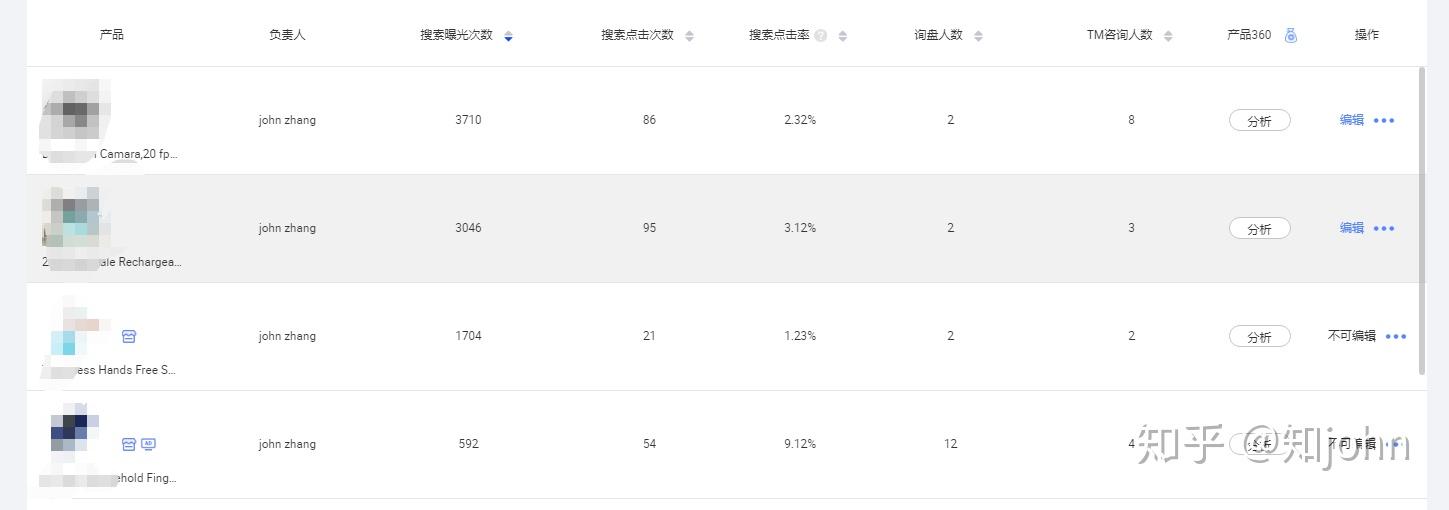
Task: Sort by 询盘人数 column
Action: pyautogui.click(x=978, y=36)
